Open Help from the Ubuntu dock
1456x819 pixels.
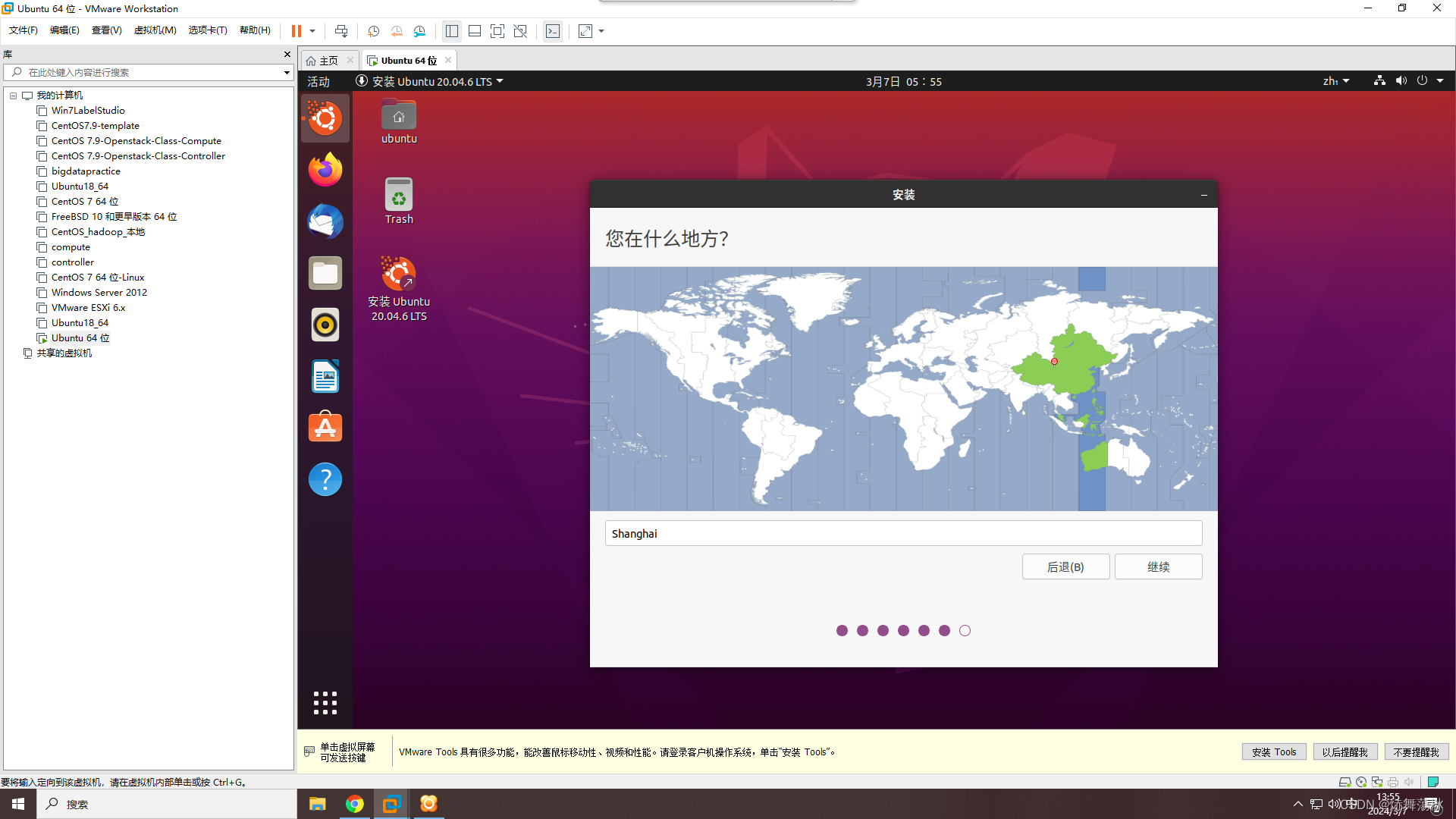coord(325,479)
